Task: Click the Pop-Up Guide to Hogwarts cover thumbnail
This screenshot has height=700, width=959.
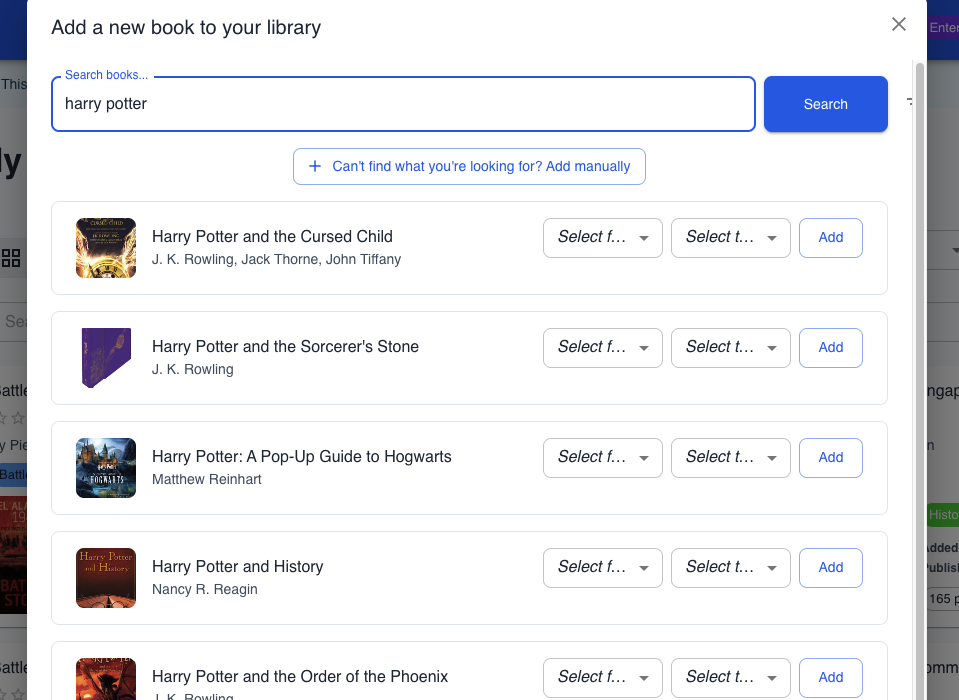Action: point(106,468)
